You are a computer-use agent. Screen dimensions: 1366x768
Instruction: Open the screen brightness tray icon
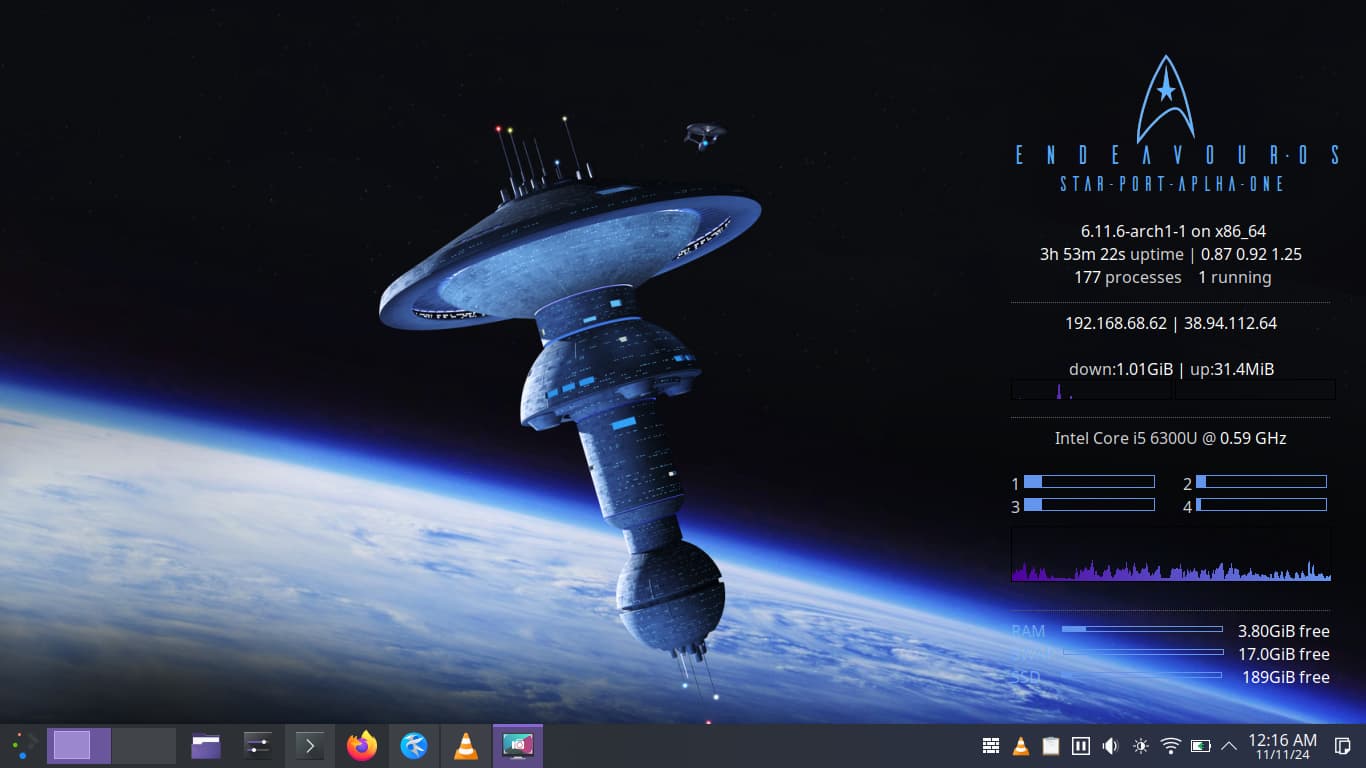pyautogui.click(x=1141, y=746)
